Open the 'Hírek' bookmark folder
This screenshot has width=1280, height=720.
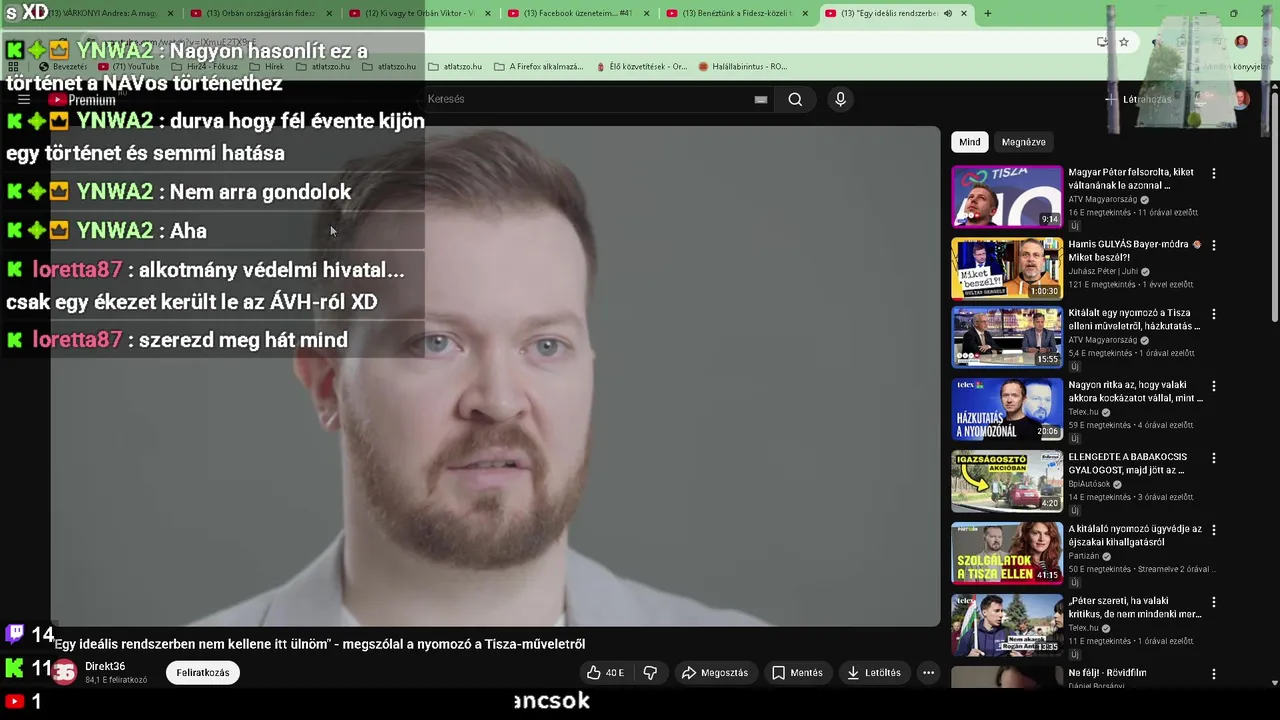pyautogui.click(x=266, y=67)
